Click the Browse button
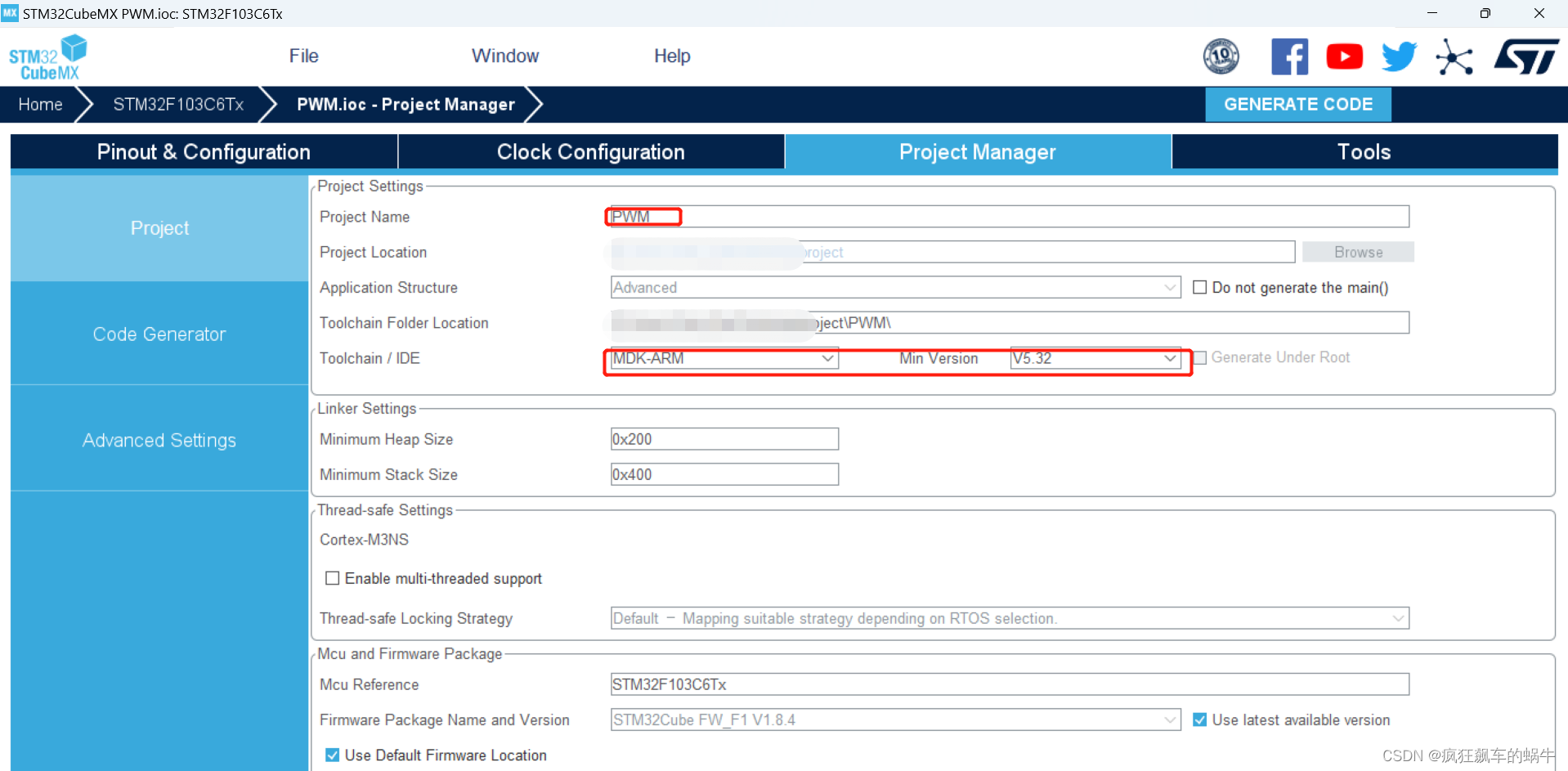This screenshot has width=1568, height=771. click(x=1358, y=252)
